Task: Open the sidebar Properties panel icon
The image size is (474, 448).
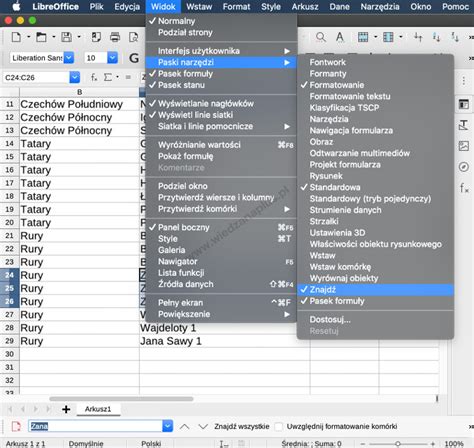Action: tap(464, 104)
